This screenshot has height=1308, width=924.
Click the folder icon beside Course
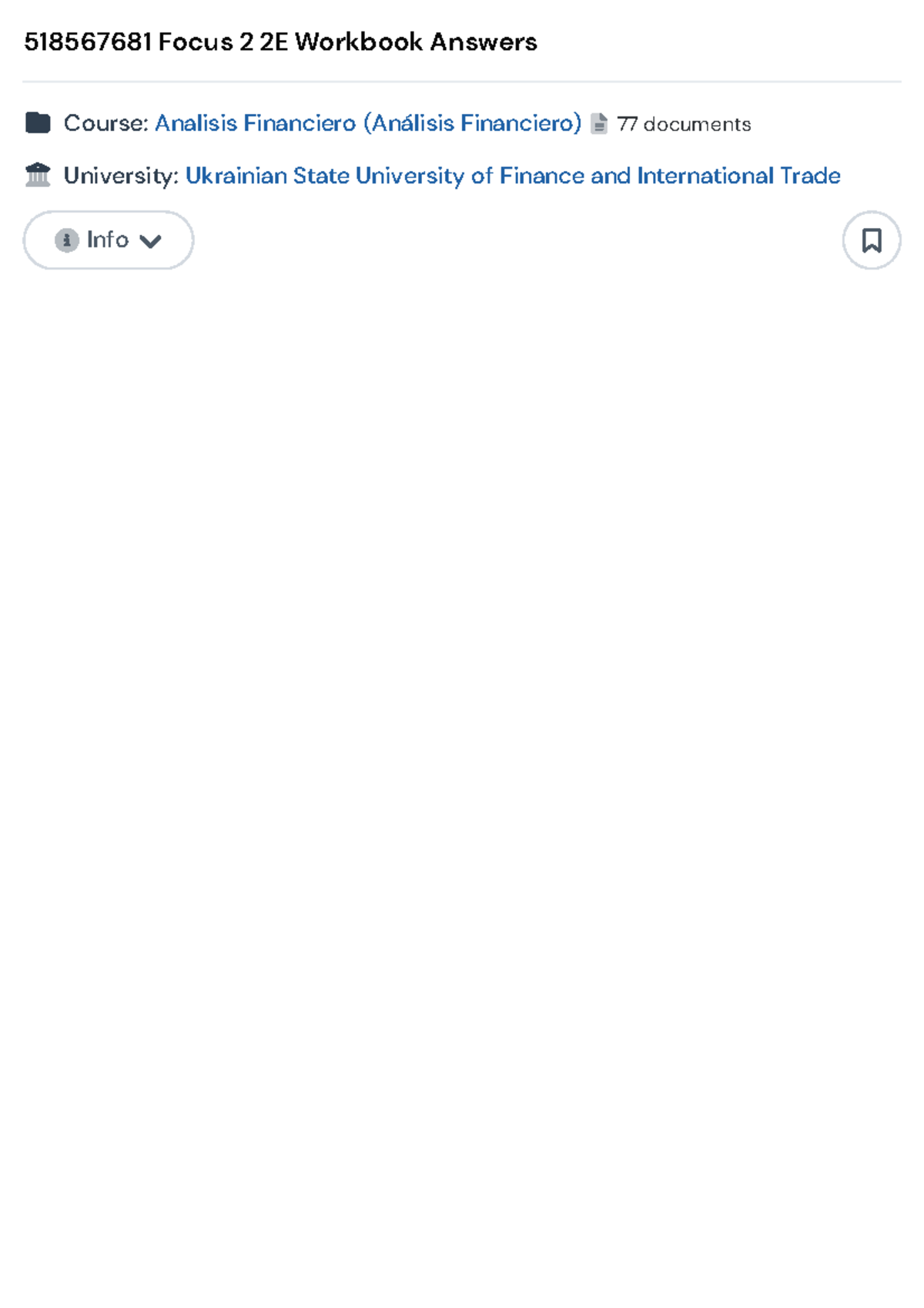coord(38,122)
